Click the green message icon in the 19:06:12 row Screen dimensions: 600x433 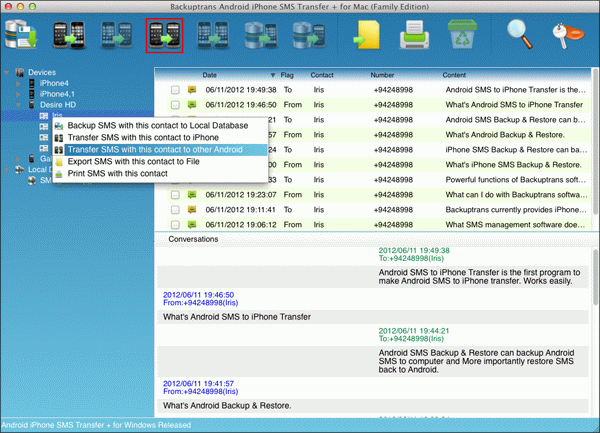(192, 225)
